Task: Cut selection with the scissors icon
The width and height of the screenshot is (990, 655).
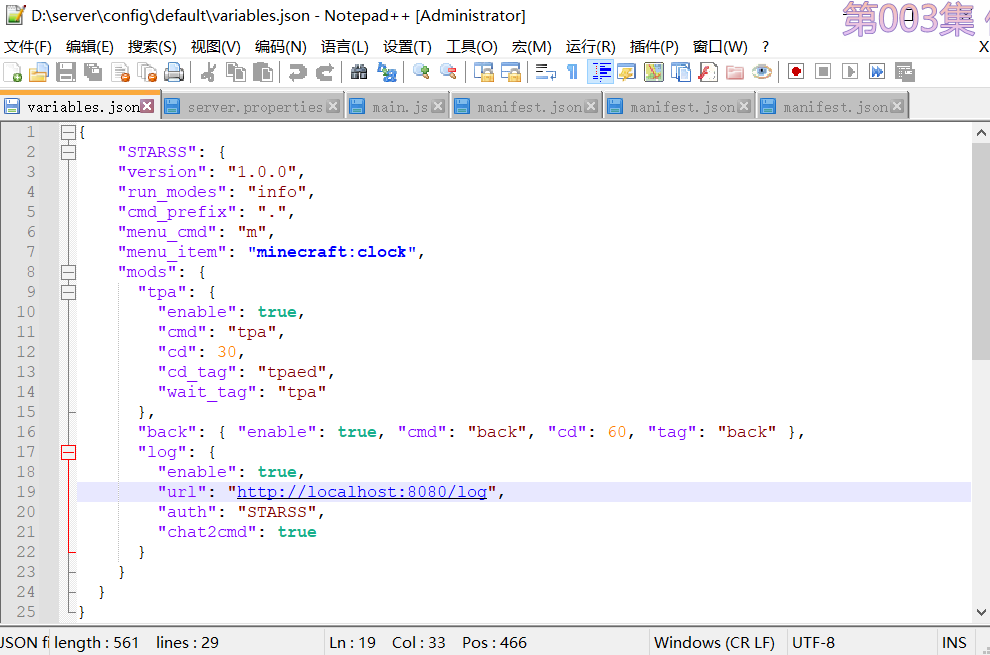Action: 208,73
